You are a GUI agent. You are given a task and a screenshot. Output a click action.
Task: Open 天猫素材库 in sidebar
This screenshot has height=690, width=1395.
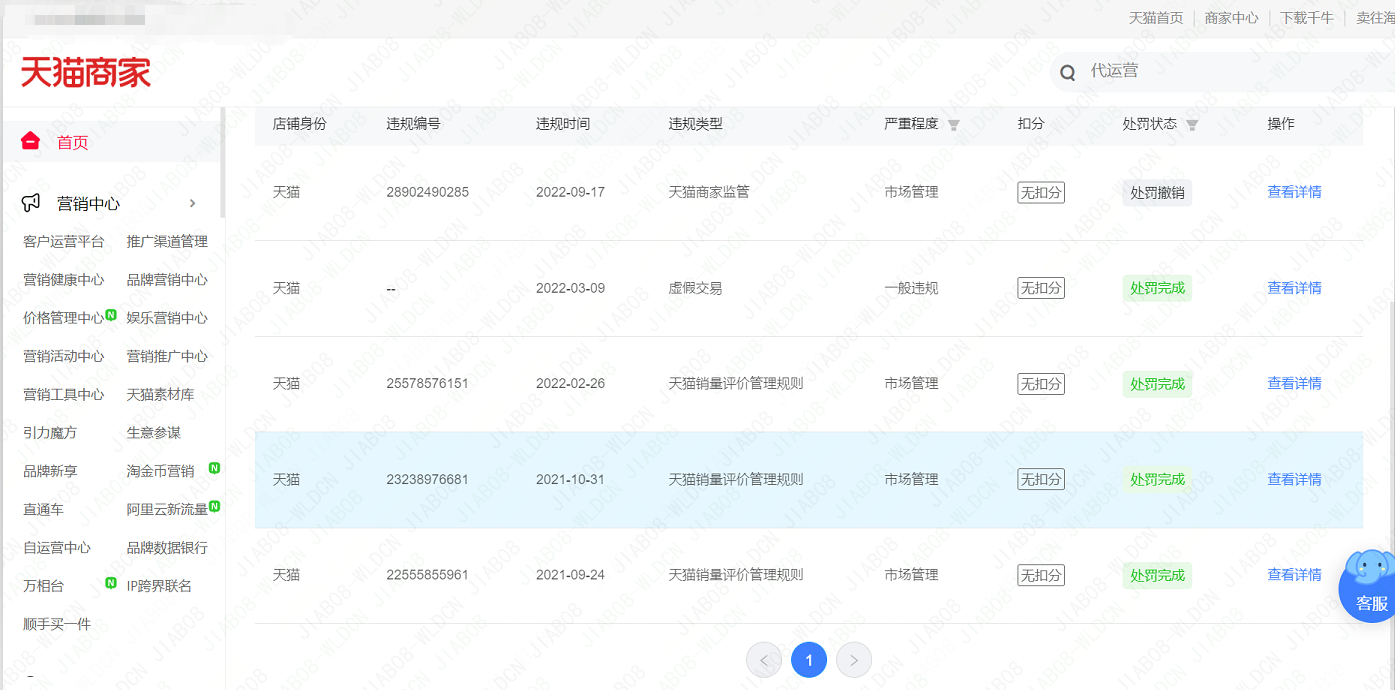(x=160, y=395)
